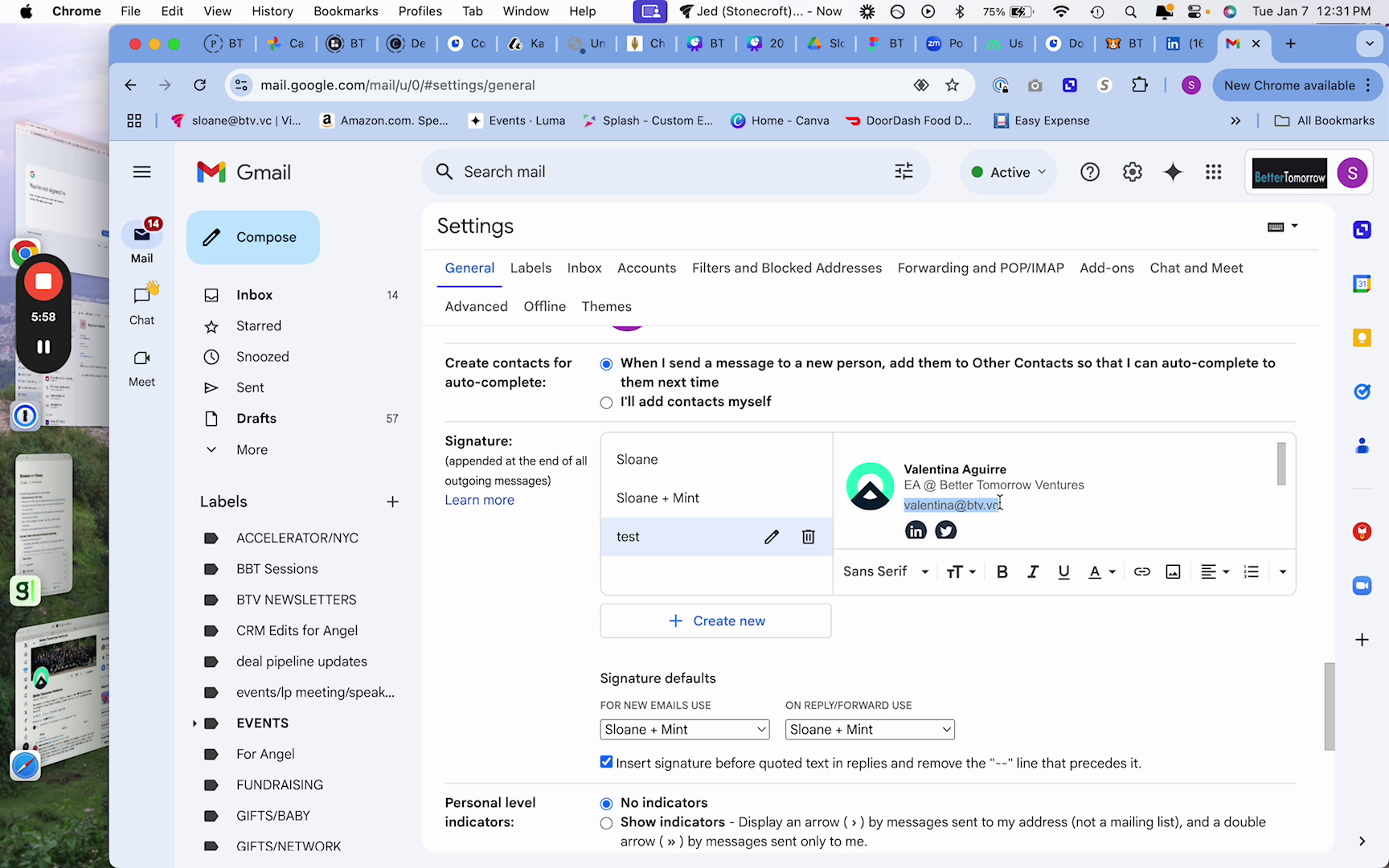The height and width of the screenshot is (868, 1389).
Task: Open Google Keep side panel icon
Action: (x=1362, y=338)
